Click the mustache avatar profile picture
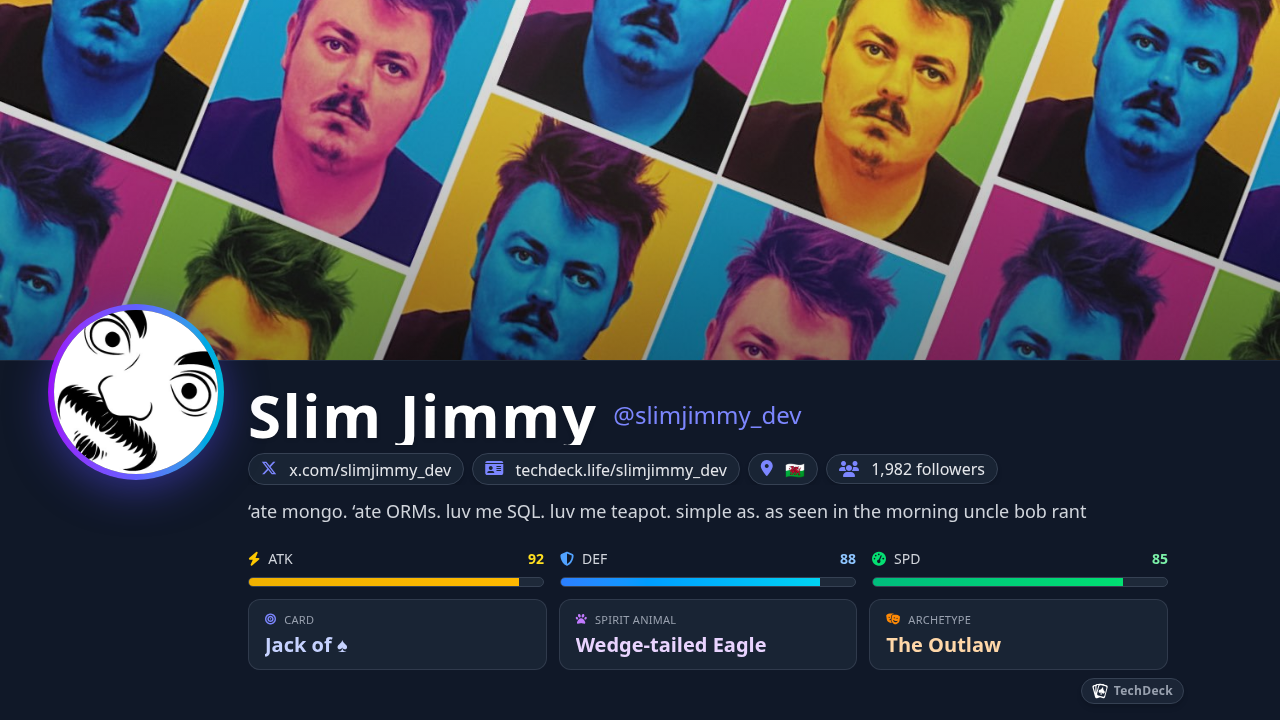This screenshot has width=1280, height=720. click(136, 392)
